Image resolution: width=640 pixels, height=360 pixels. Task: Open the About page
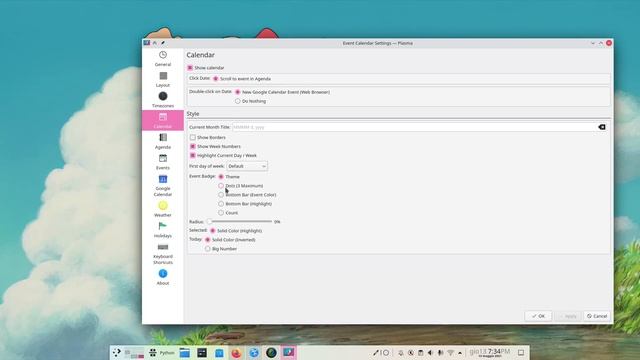click(163, 277)
